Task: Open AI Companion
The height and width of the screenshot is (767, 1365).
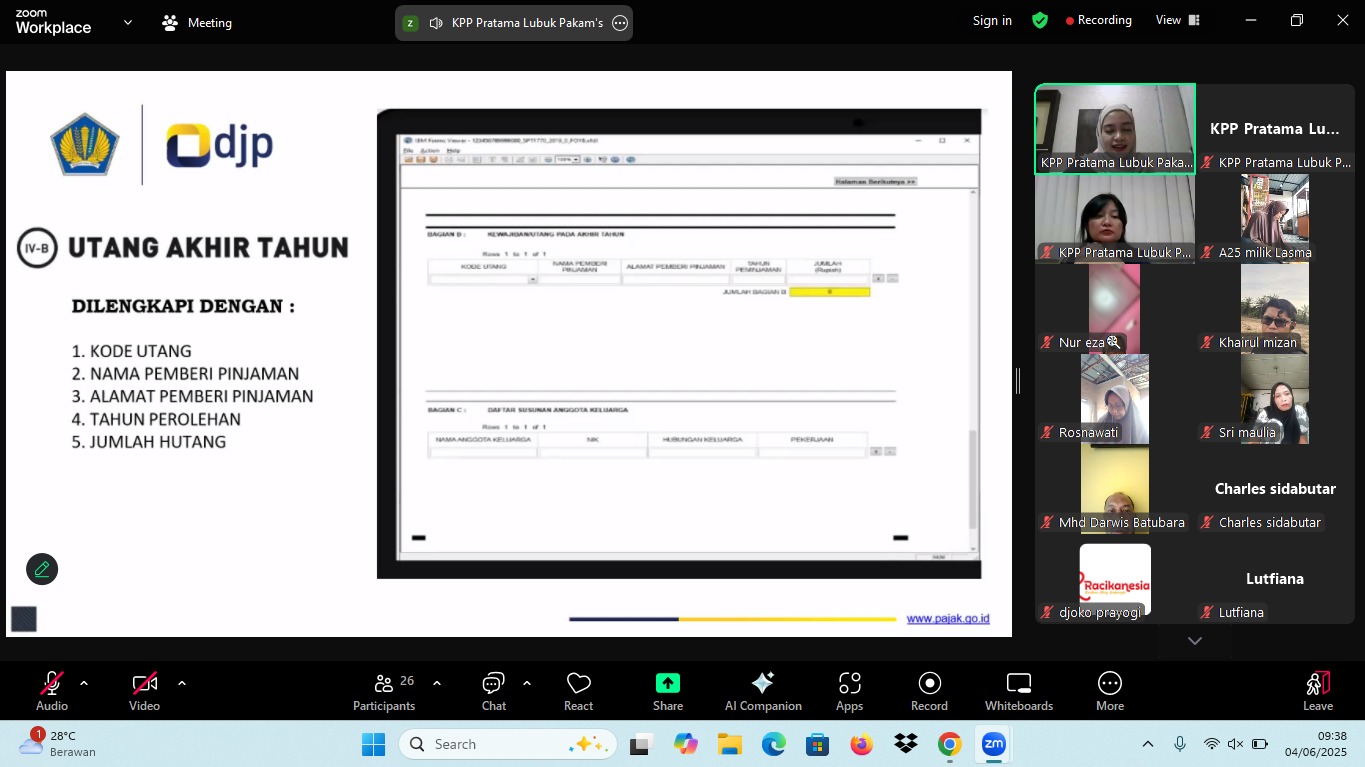Action: coord(763,692)
